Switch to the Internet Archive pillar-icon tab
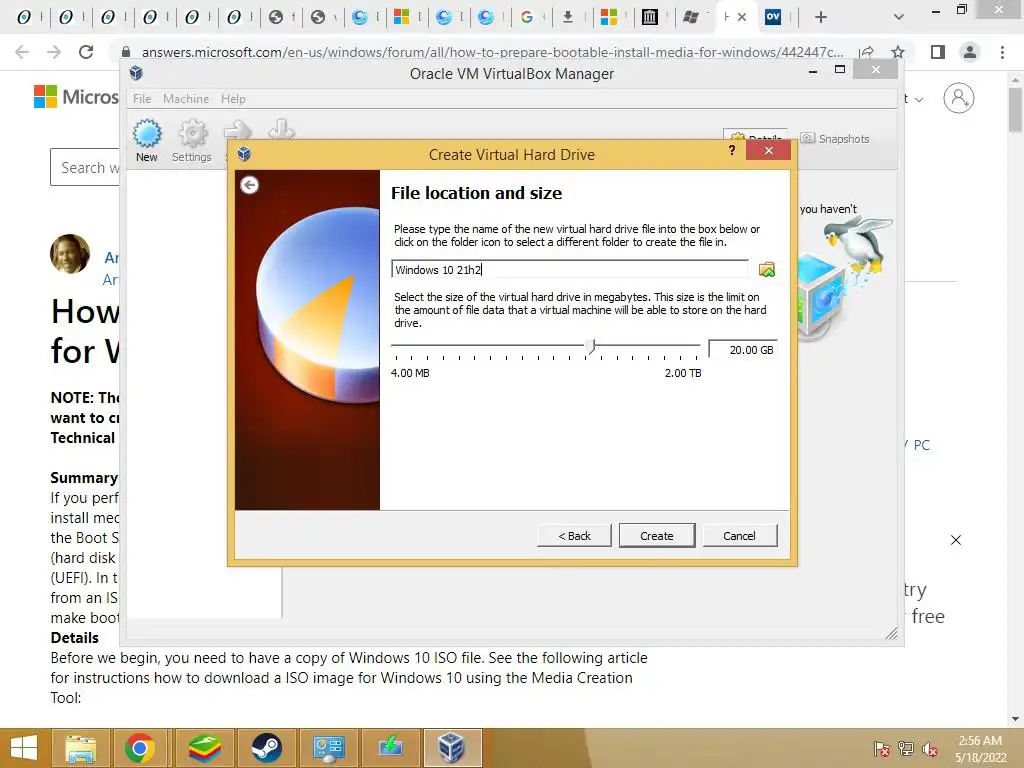The width and height of the screenshot is (1024, 768). click(x=650, y=18)
